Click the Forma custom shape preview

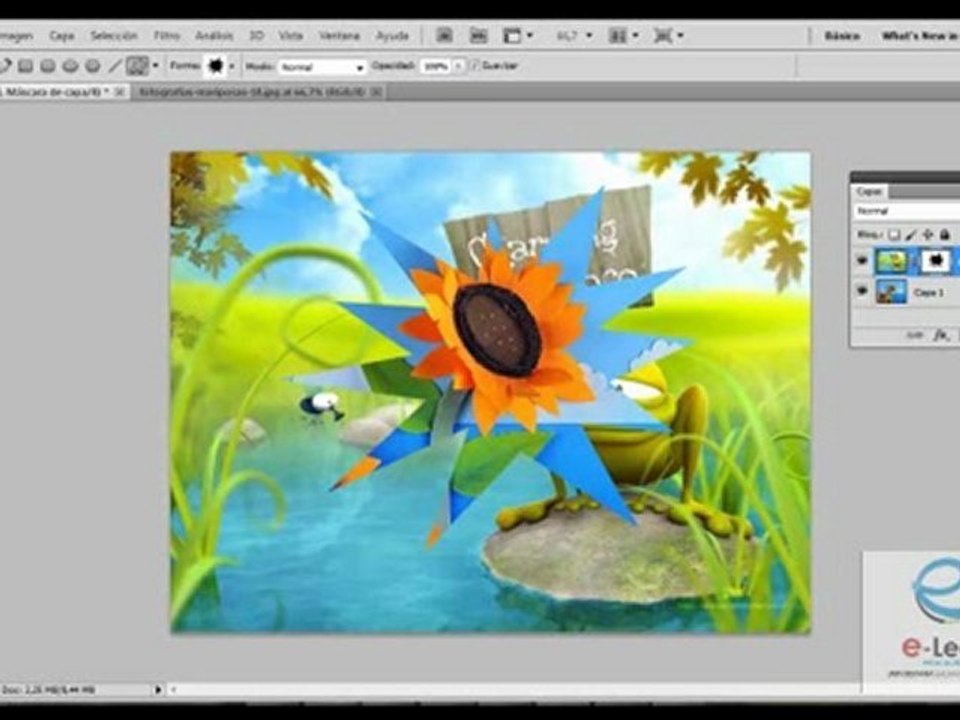click(216, 66)
